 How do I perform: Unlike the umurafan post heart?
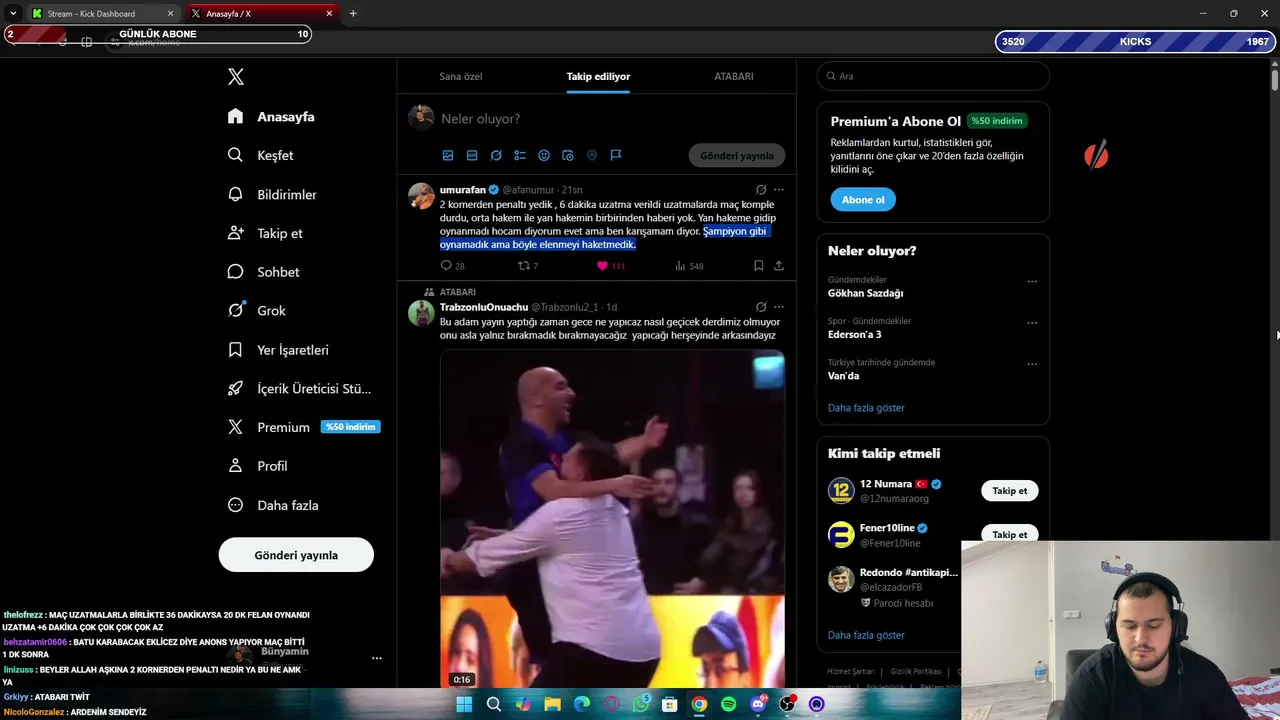pos(602,266)
